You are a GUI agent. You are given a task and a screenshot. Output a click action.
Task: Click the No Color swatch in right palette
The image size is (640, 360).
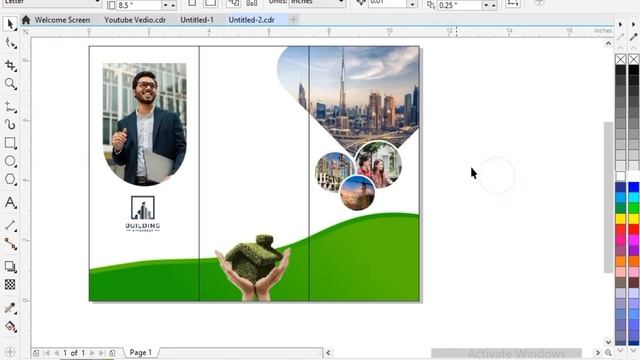pos(633,60)
